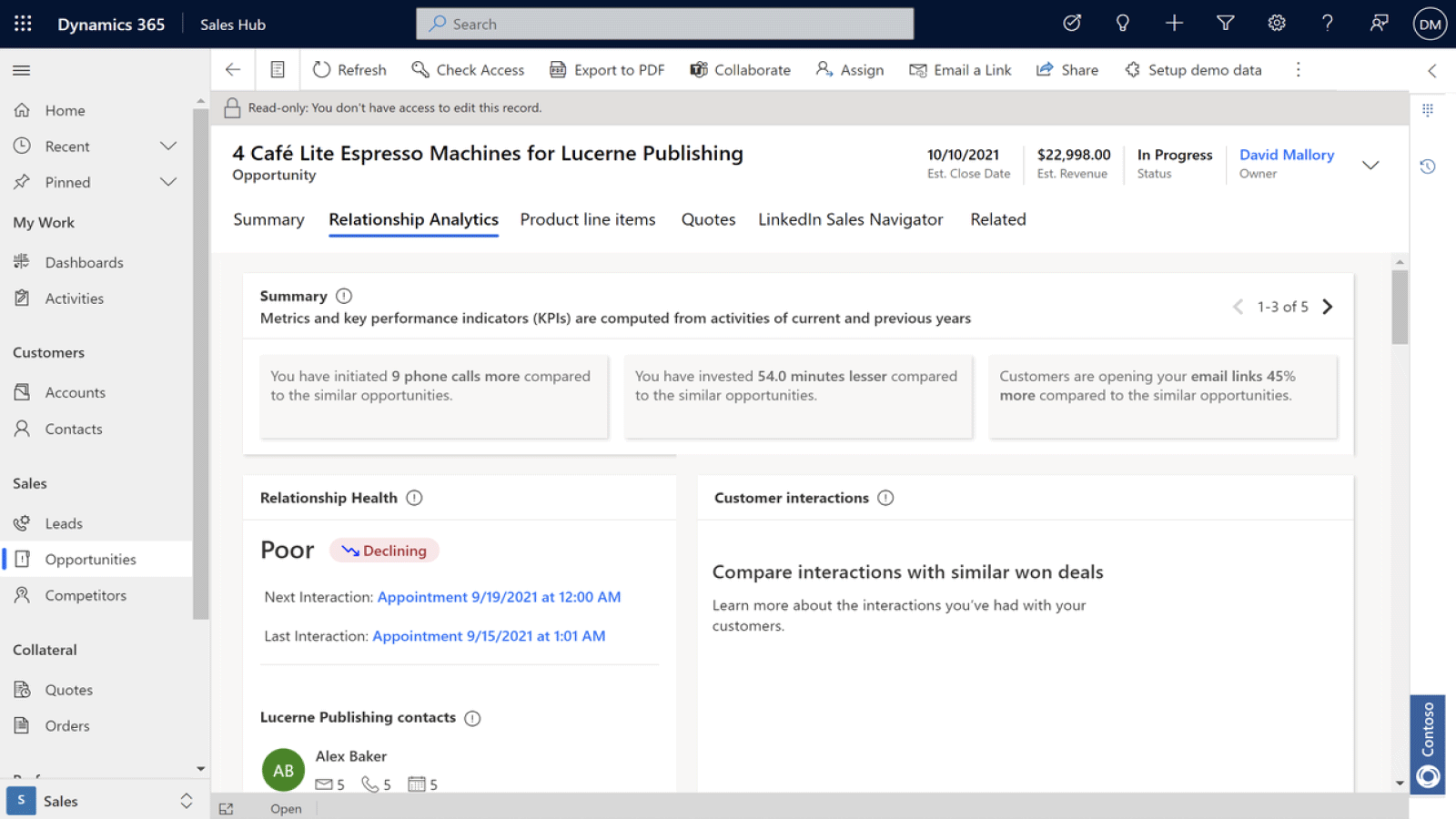Viewport: 1456px width, 819px height.
Task: Open the Product line items tab
Action: pos(588,219)
